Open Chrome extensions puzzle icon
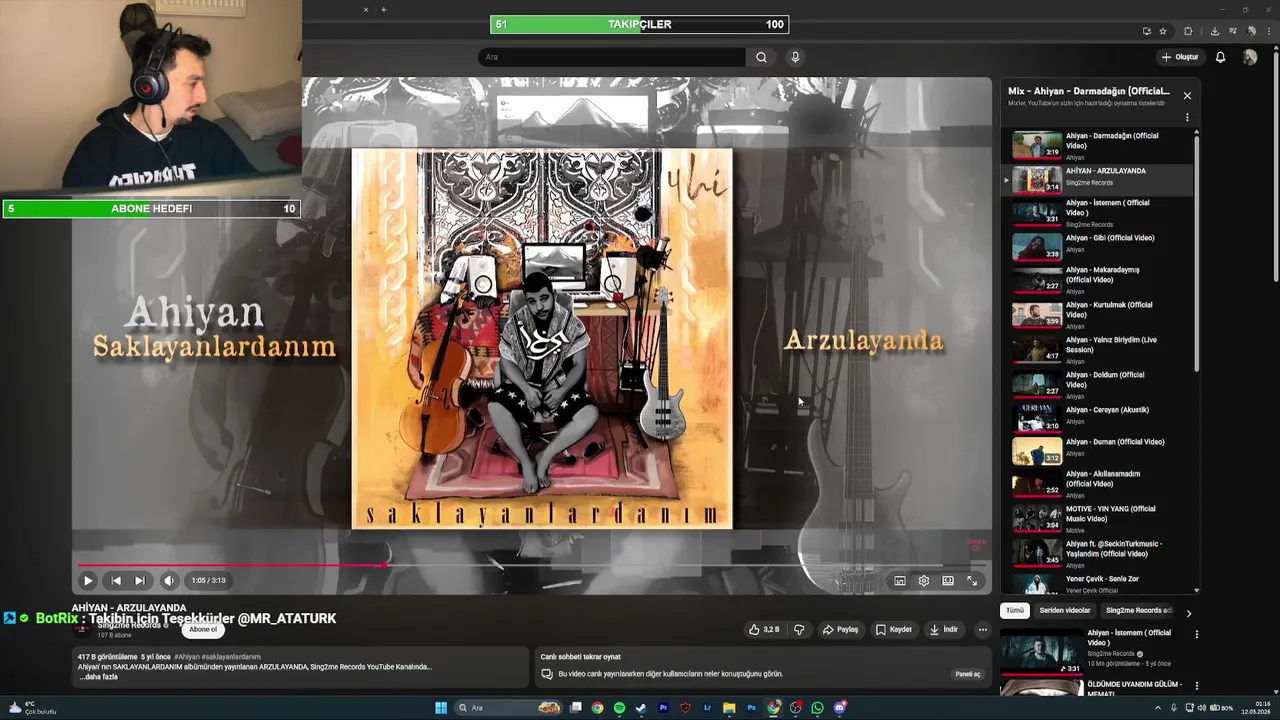The image size is (1280, 720). click(x=1188, y=31)
